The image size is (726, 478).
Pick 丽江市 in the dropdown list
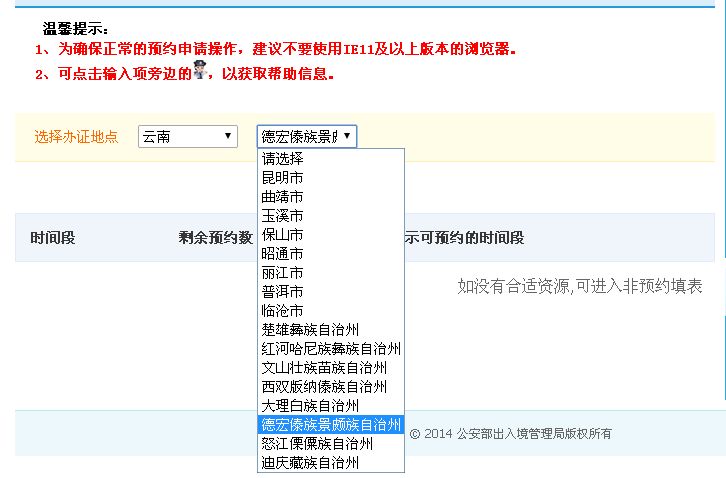point(331,273)
